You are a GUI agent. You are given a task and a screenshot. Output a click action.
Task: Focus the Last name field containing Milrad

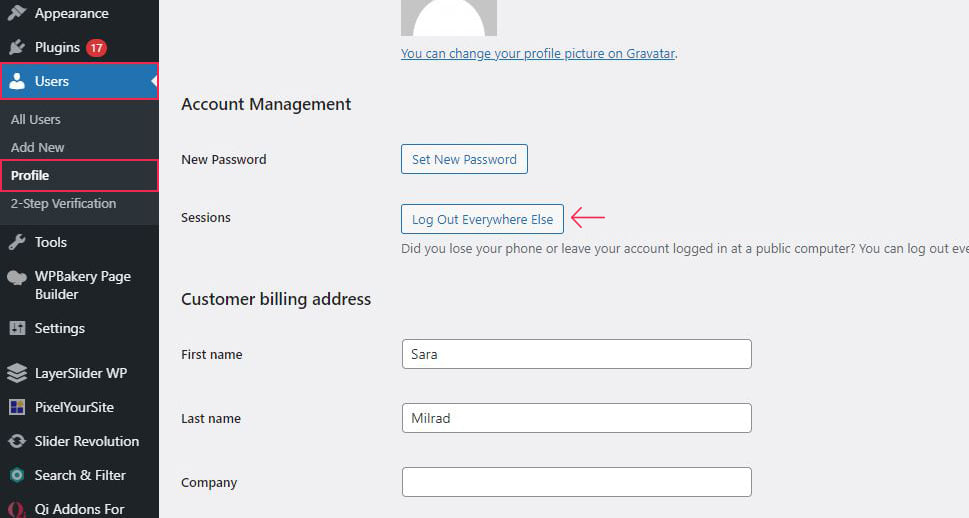click(x=577, y=418)
